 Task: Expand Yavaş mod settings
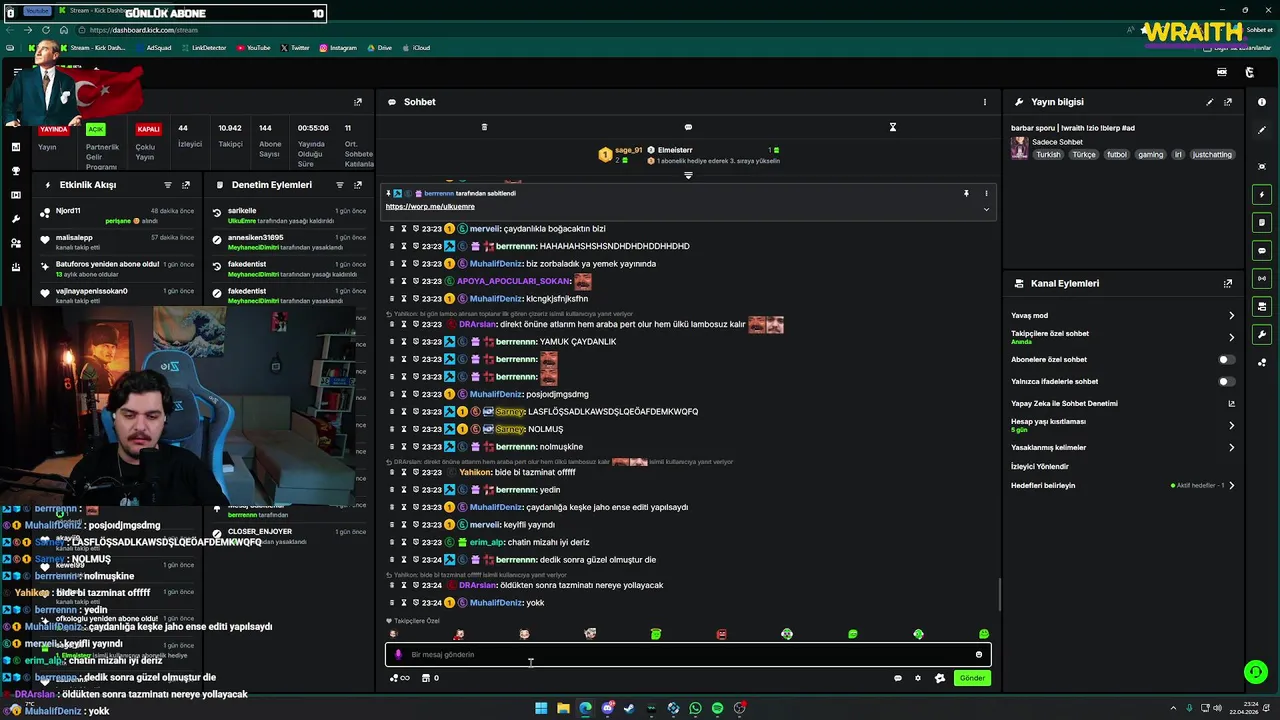[x=1231, y=315]
